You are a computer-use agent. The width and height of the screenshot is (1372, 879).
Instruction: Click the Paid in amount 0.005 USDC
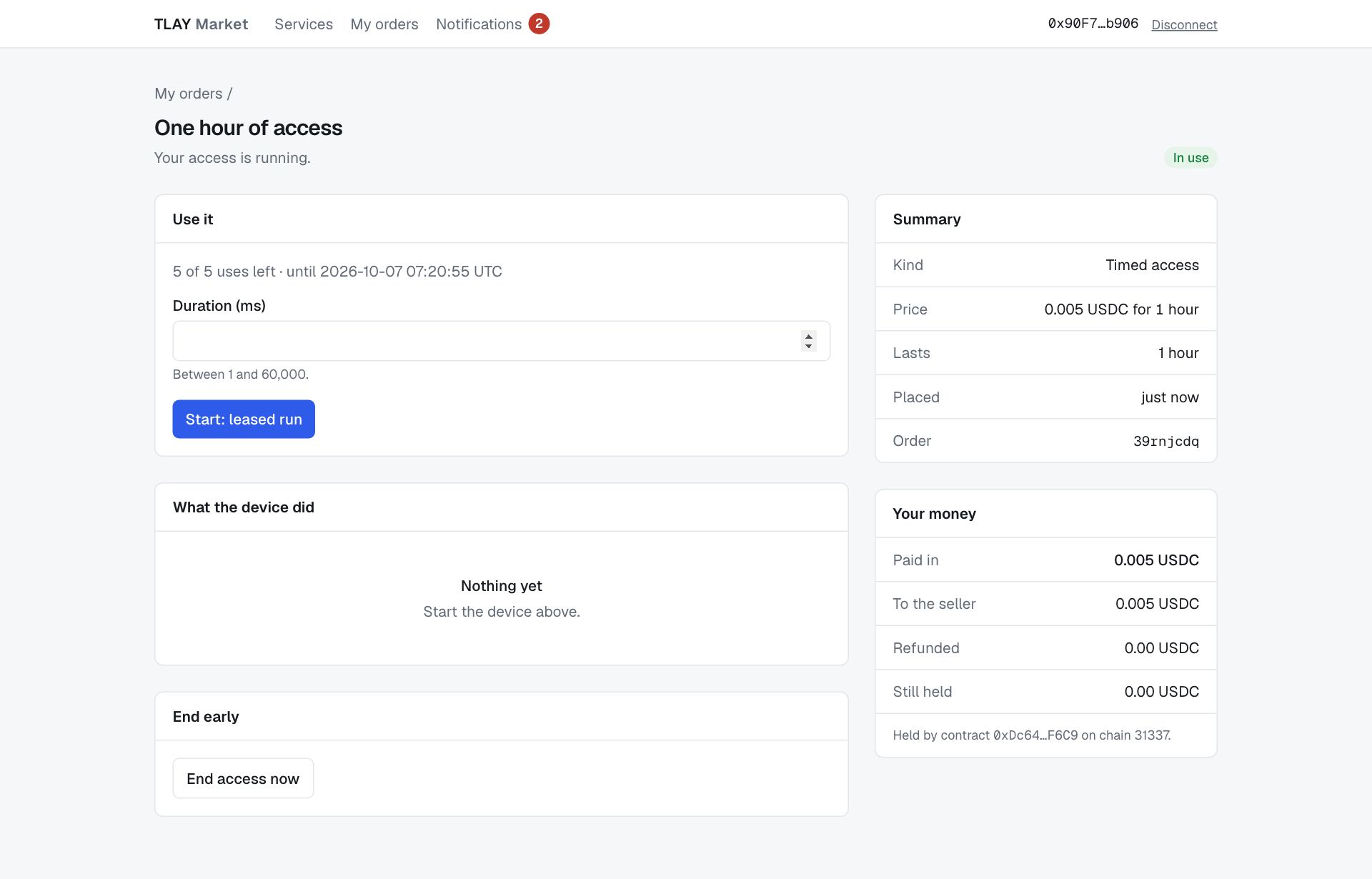point(1156,560)
